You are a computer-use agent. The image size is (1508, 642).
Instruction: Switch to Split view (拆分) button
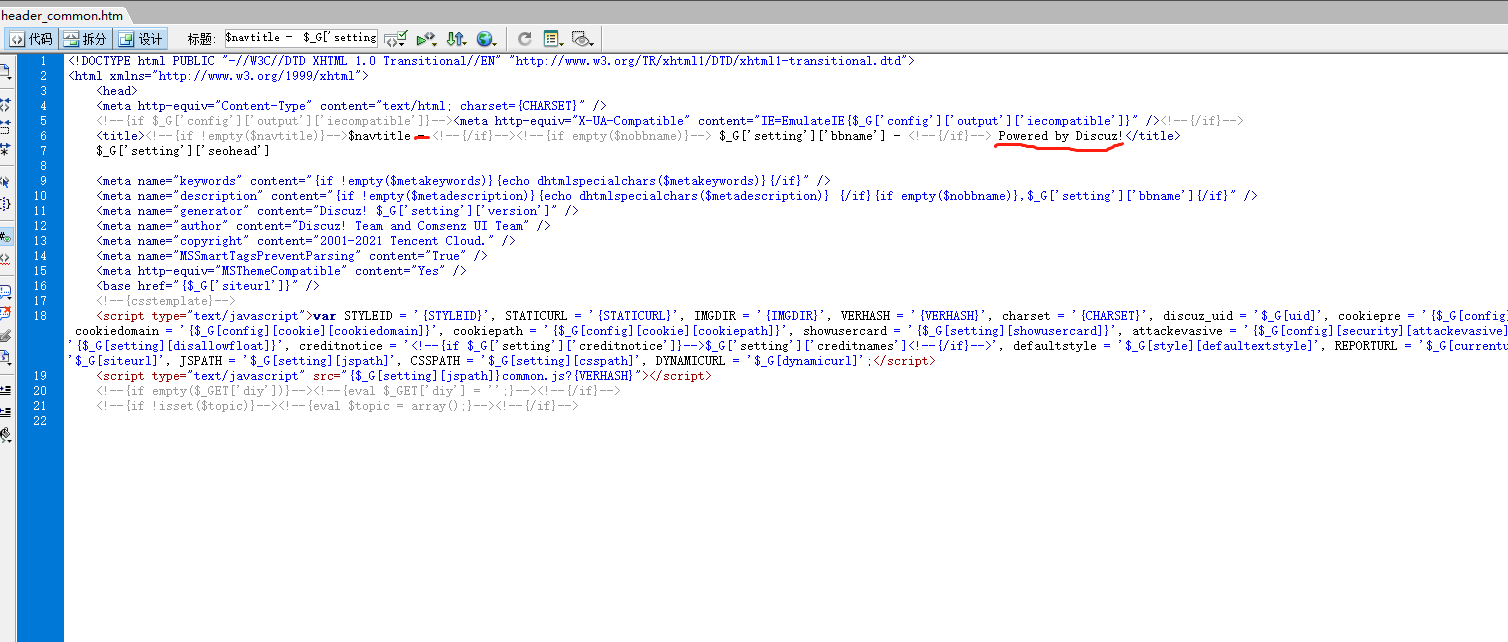84,39
